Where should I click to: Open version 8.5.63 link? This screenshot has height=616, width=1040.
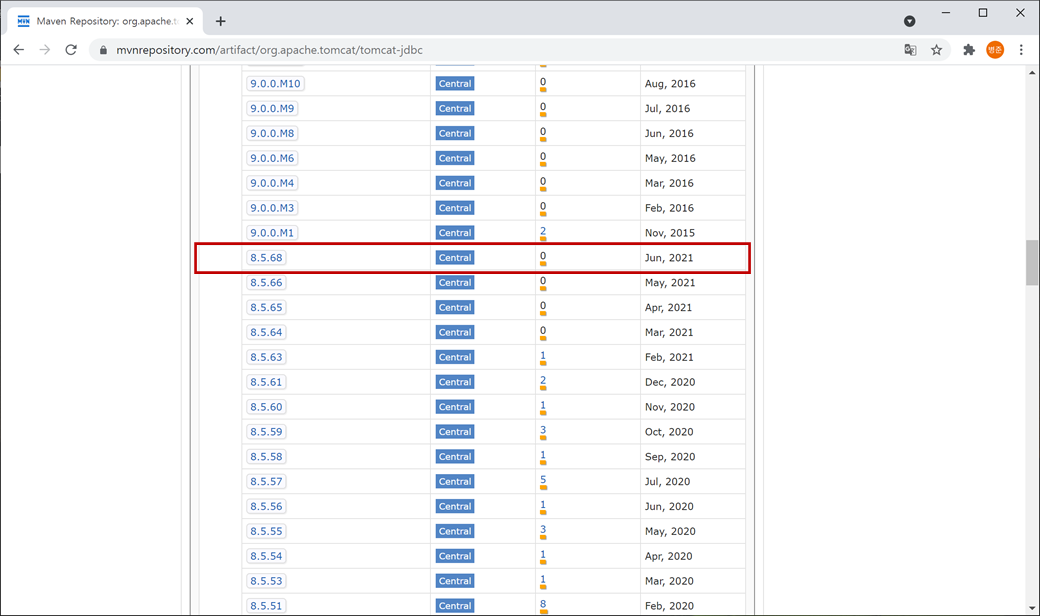point(266,357)
